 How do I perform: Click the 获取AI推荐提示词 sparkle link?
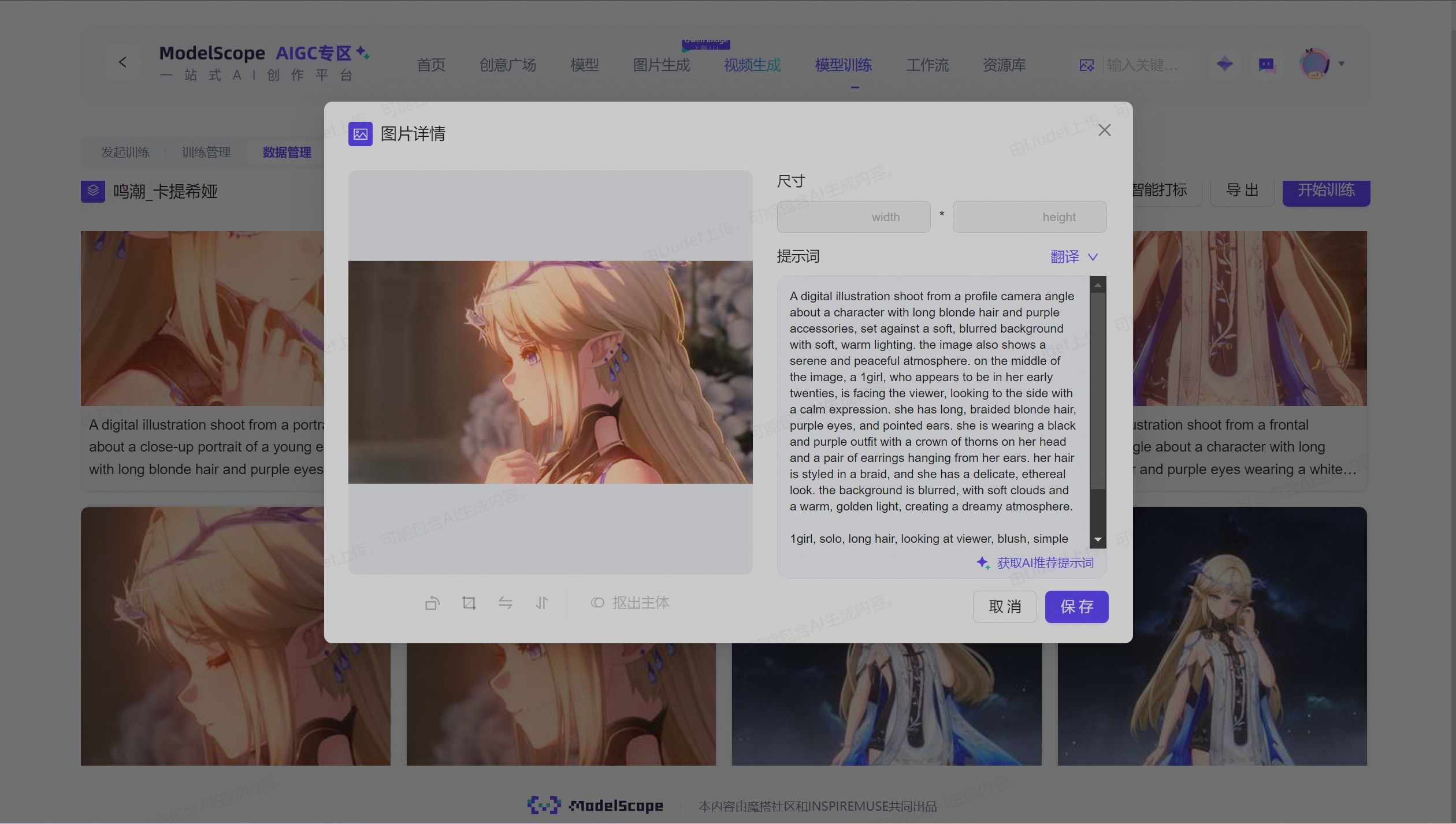click(x=1035, y=562)
